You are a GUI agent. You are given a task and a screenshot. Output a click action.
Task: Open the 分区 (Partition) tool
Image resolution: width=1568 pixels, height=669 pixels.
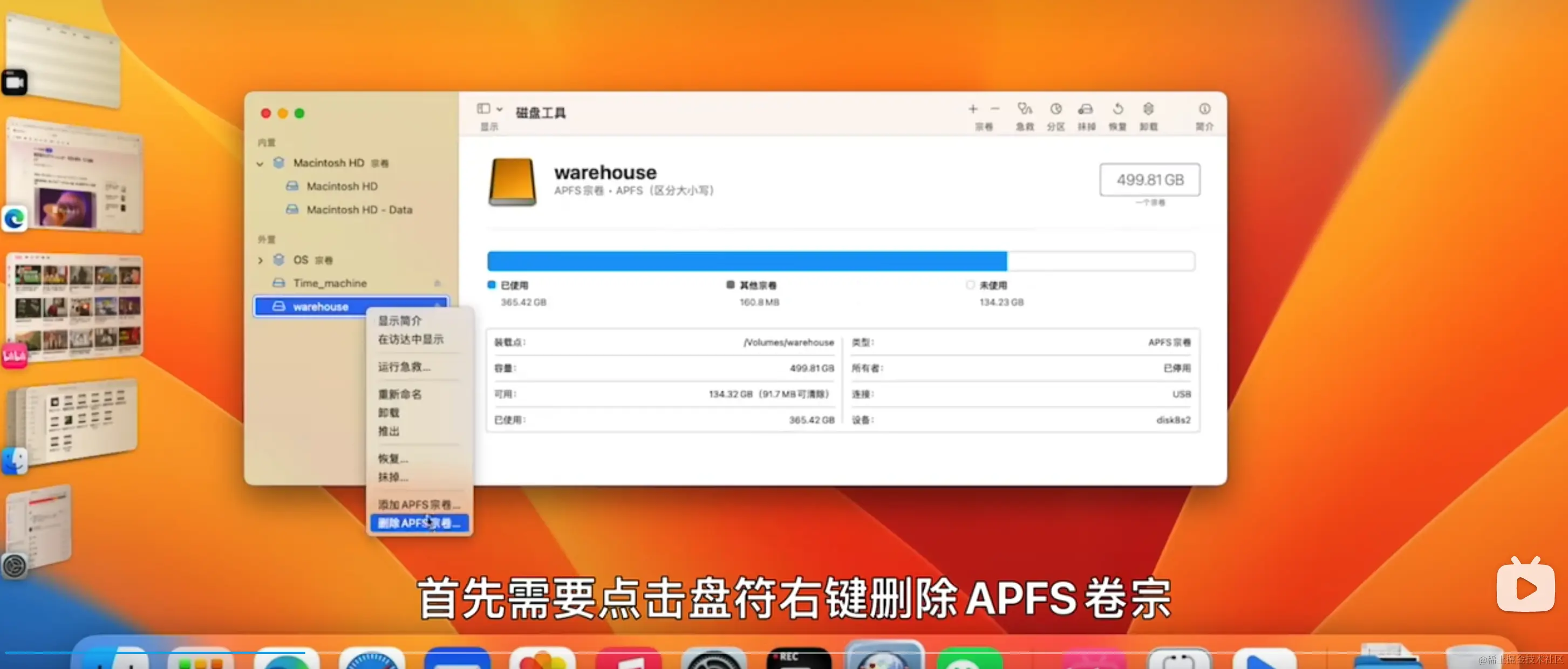pos(1055,114)
